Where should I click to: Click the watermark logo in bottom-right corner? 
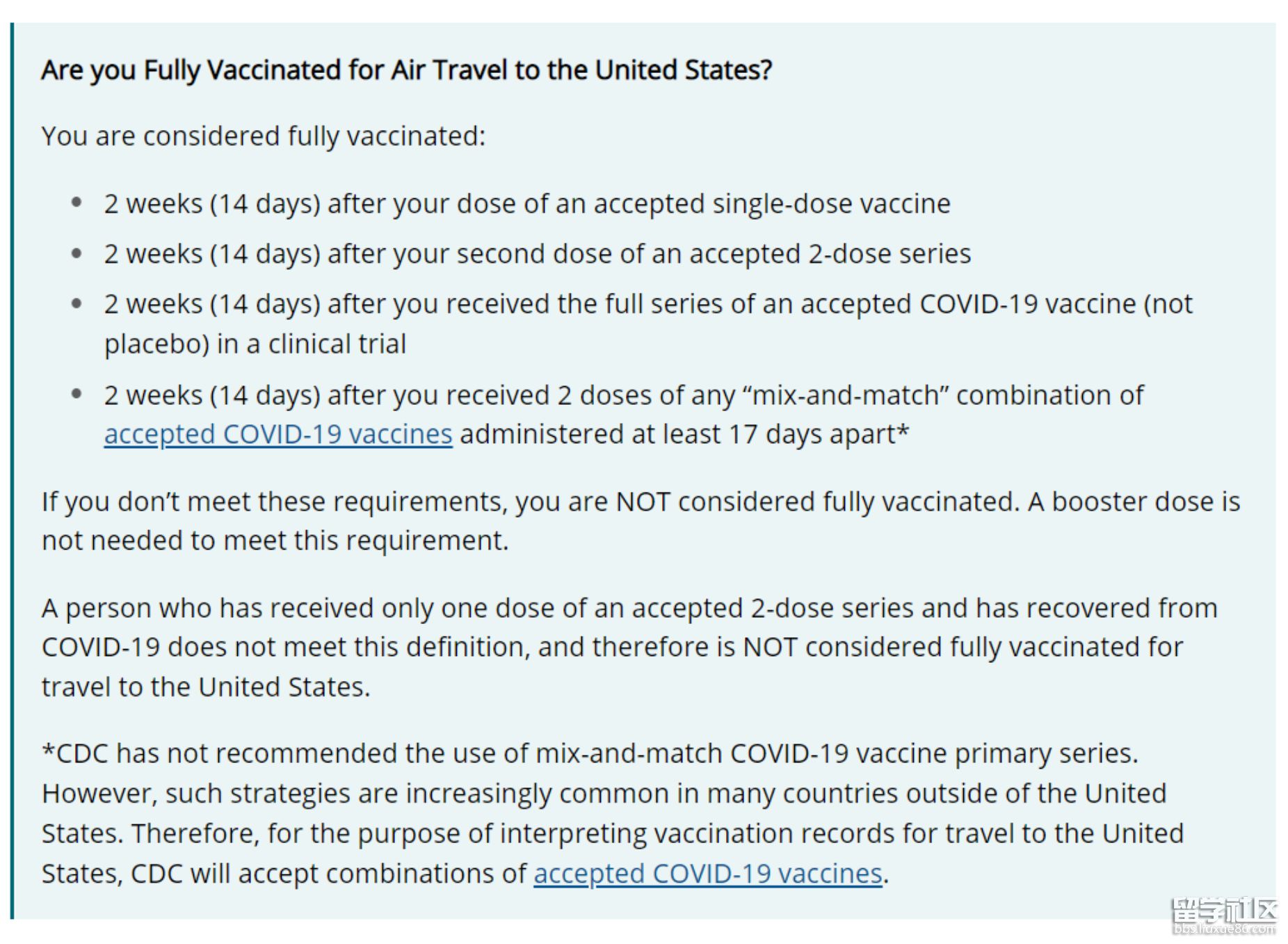tap(1225, 910)
